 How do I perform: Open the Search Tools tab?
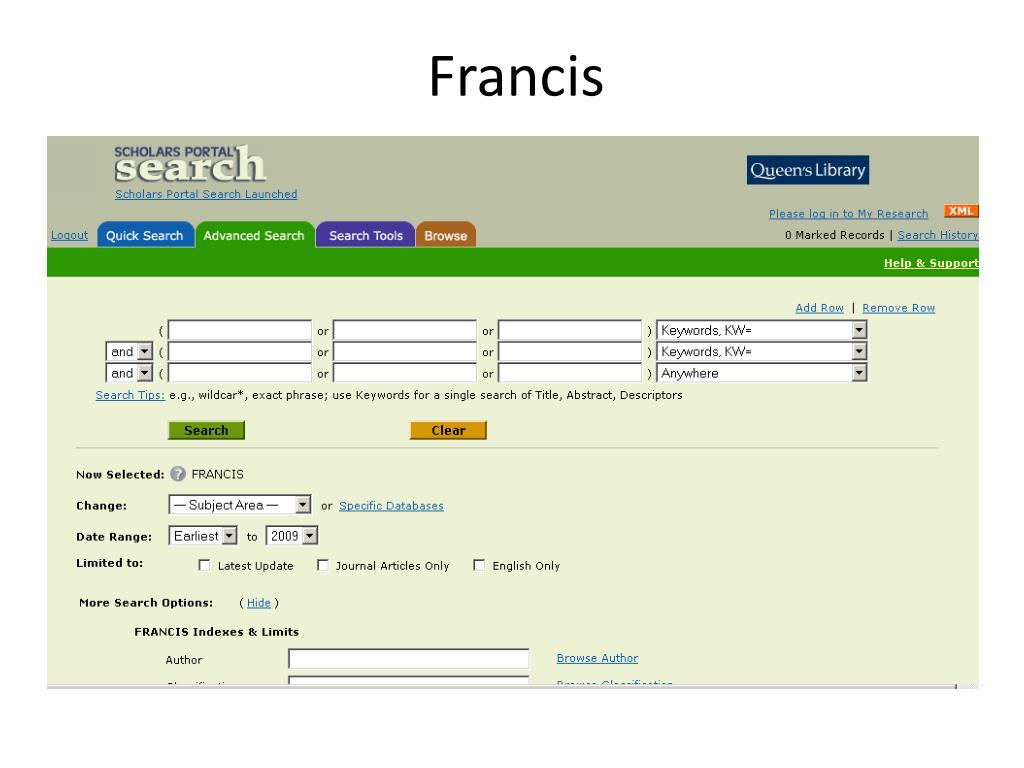click(x=366, y=236)
